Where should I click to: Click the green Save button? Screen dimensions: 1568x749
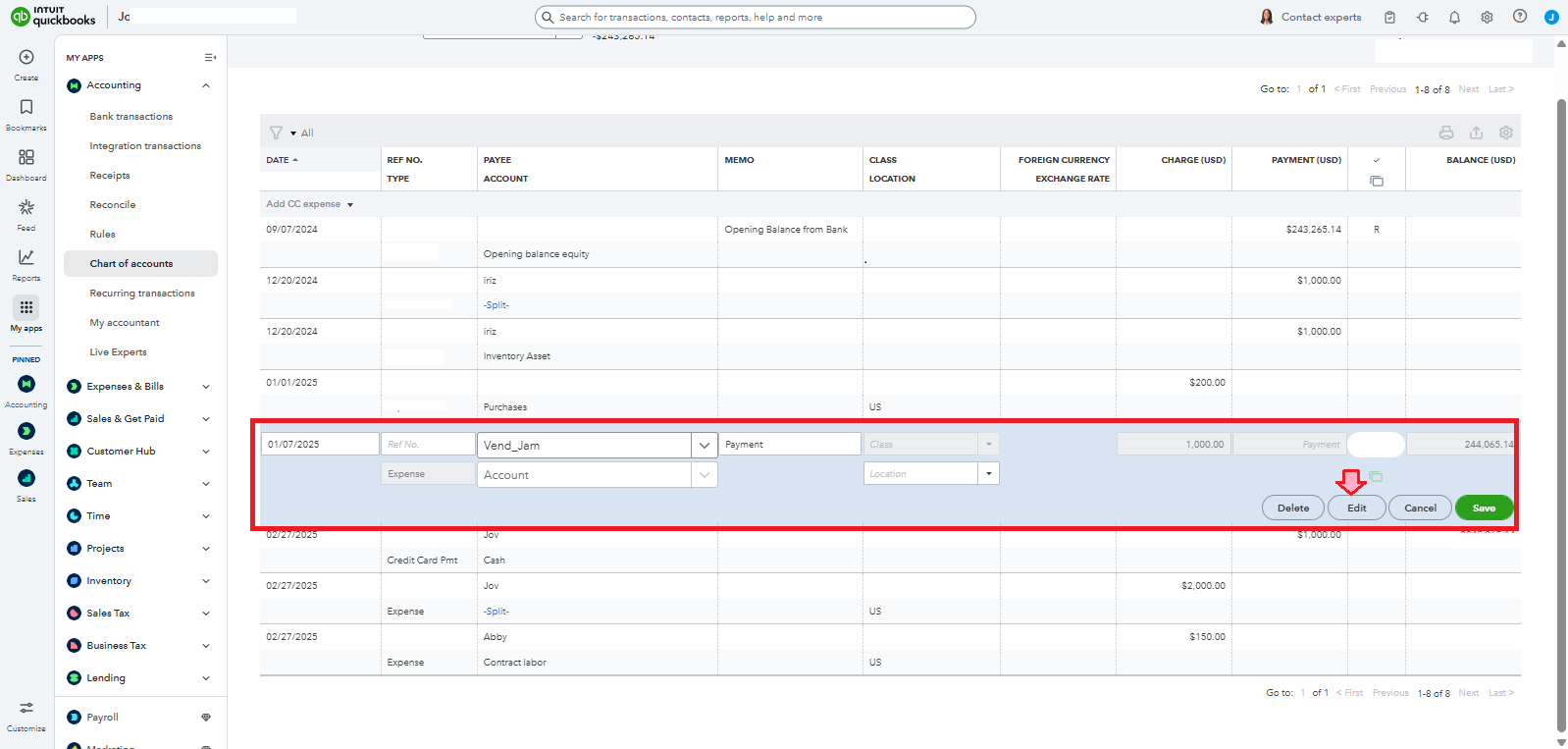point(1484,508)
